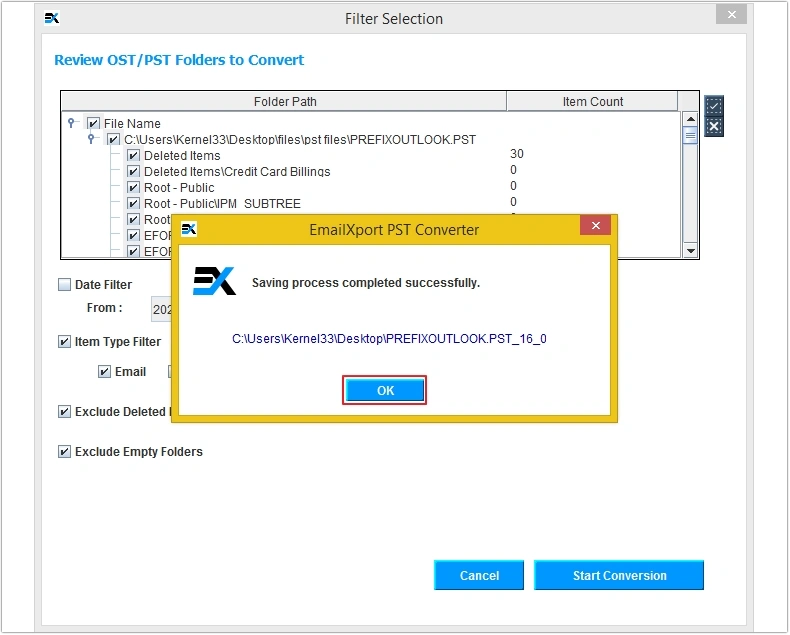Select the Deleted Items tree row text

click(x=182, y=156)
